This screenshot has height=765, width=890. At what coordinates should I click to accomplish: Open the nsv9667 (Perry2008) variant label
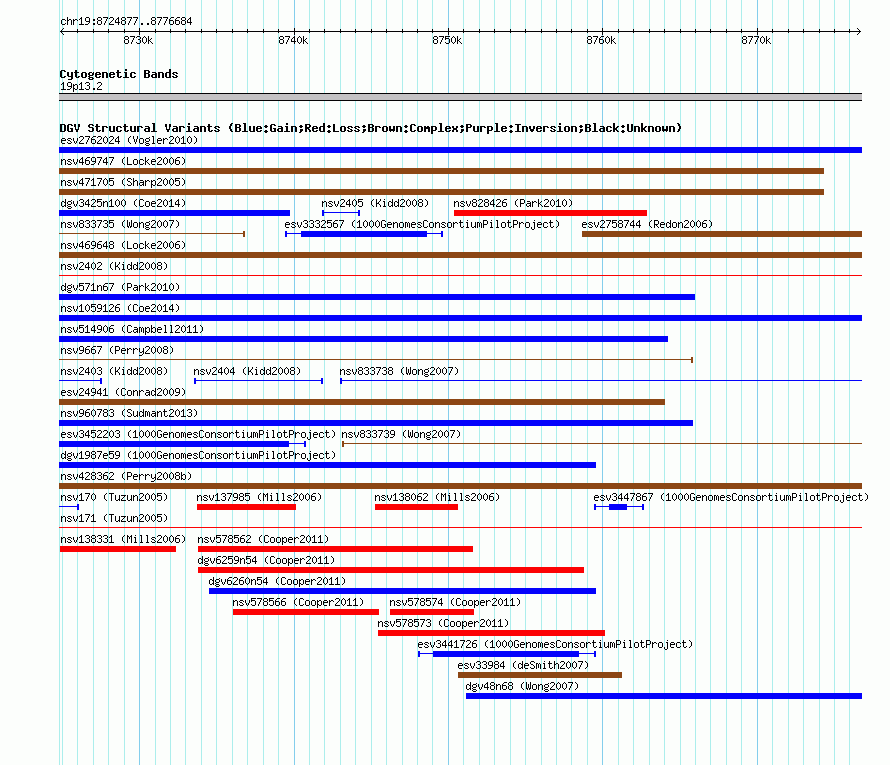click(x=117, y=350)
